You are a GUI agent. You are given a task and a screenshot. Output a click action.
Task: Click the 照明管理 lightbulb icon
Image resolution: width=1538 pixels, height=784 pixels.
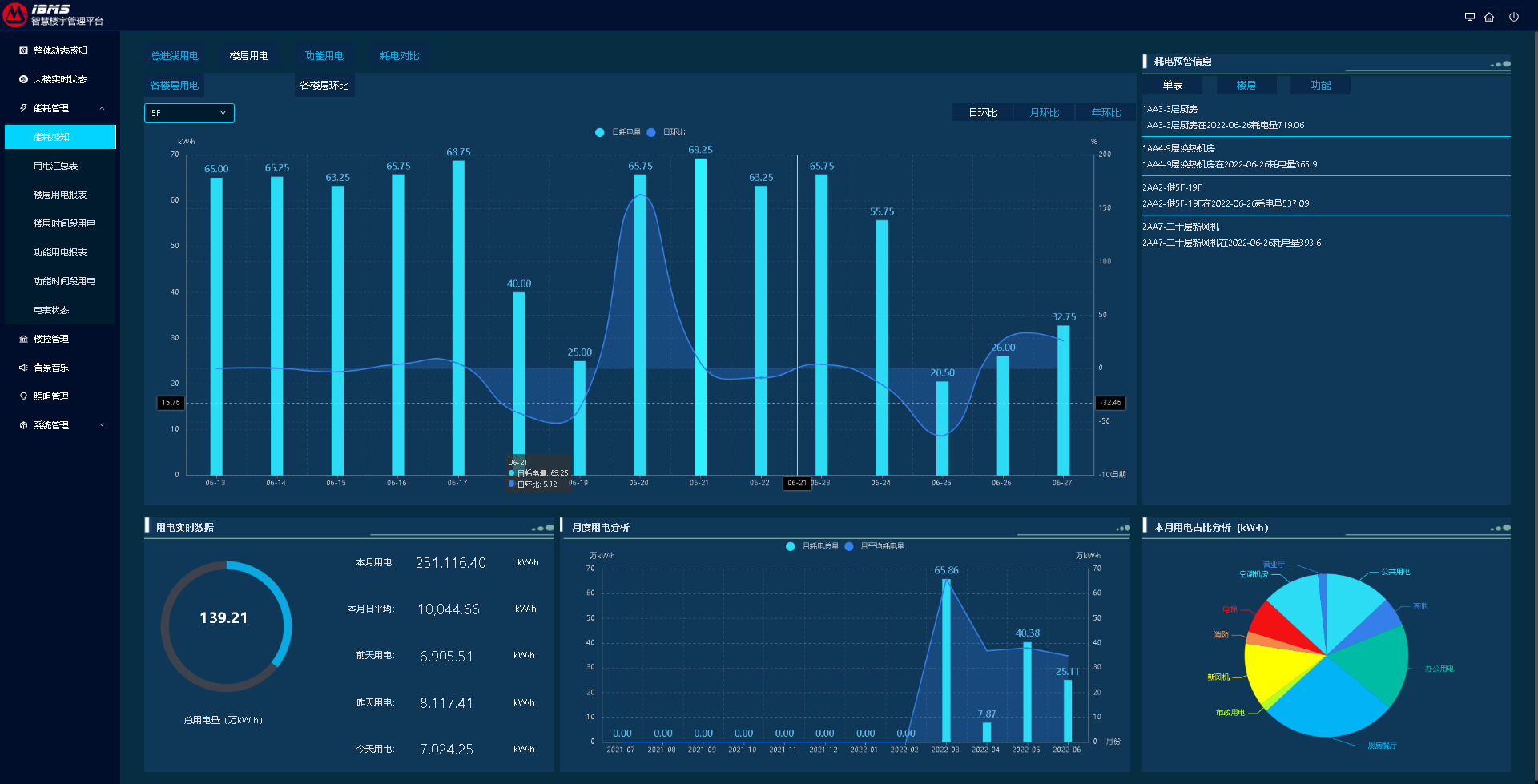pos(23,396)
